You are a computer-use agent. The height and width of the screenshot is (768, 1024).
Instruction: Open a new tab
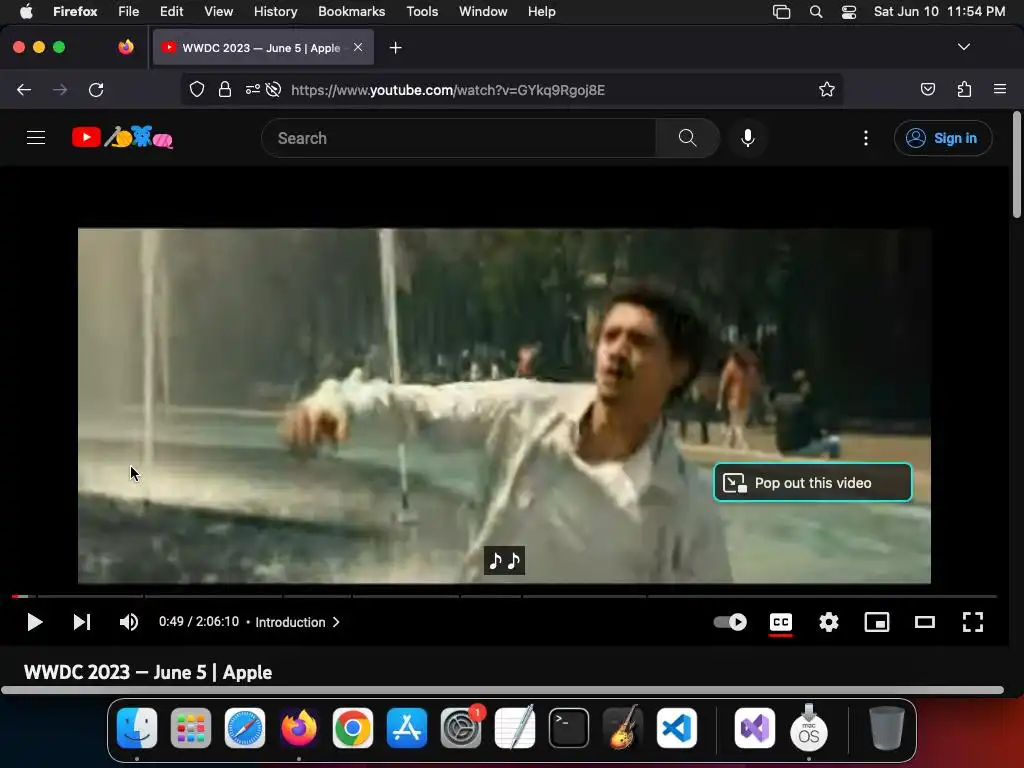(395, 48)
